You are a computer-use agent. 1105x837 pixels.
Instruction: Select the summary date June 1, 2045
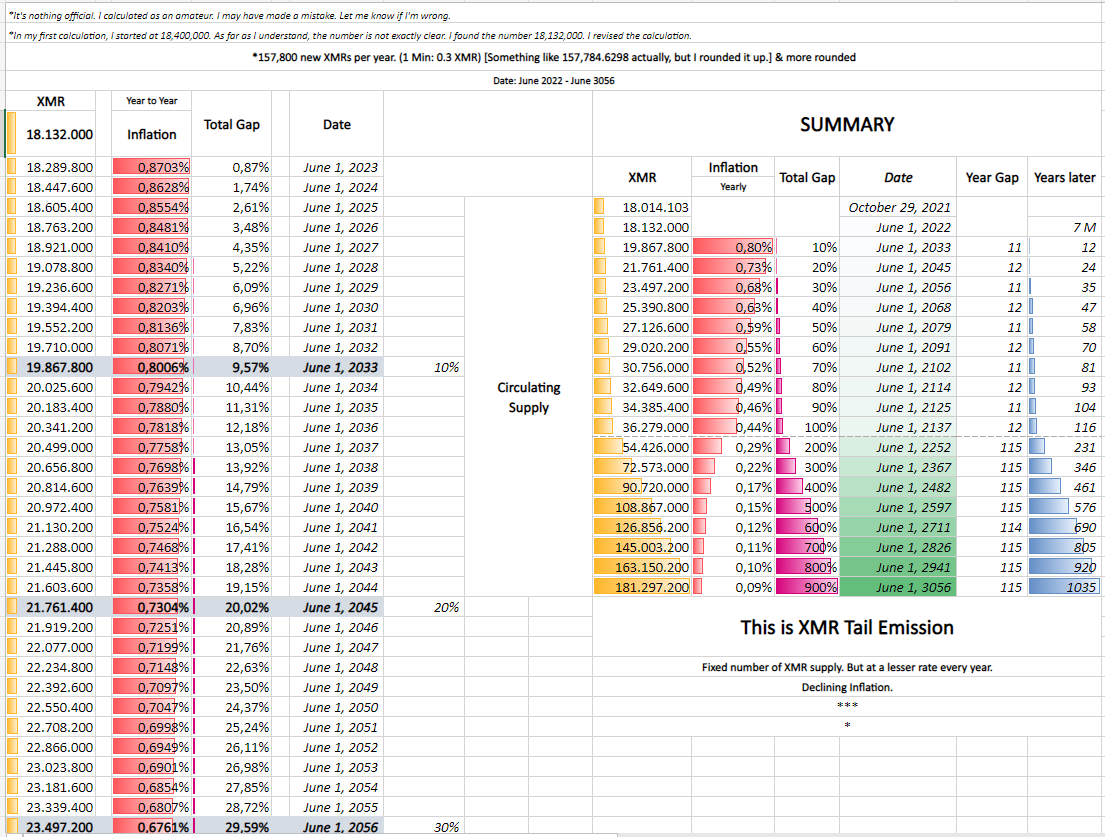[x=899, y=267]
